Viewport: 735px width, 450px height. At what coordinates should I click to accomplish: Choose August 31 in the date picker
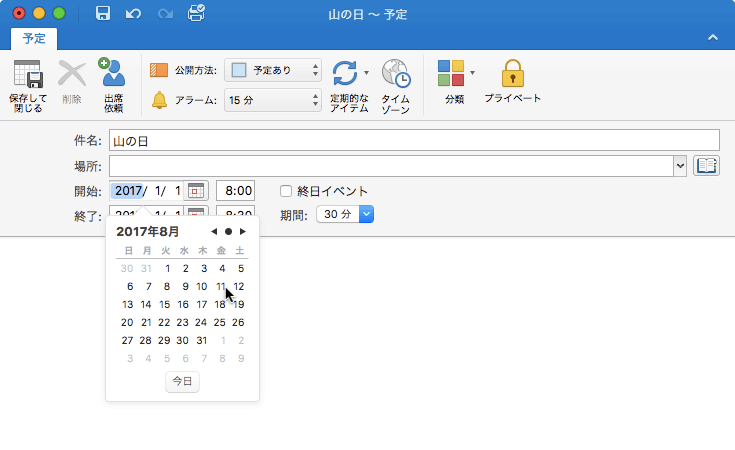pyautogui.click(x=202, y=341)
